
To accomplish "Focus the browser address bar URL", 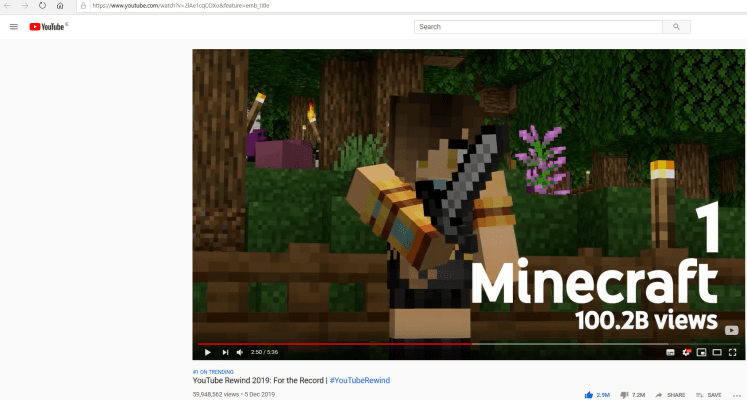I will pos(181,6).
